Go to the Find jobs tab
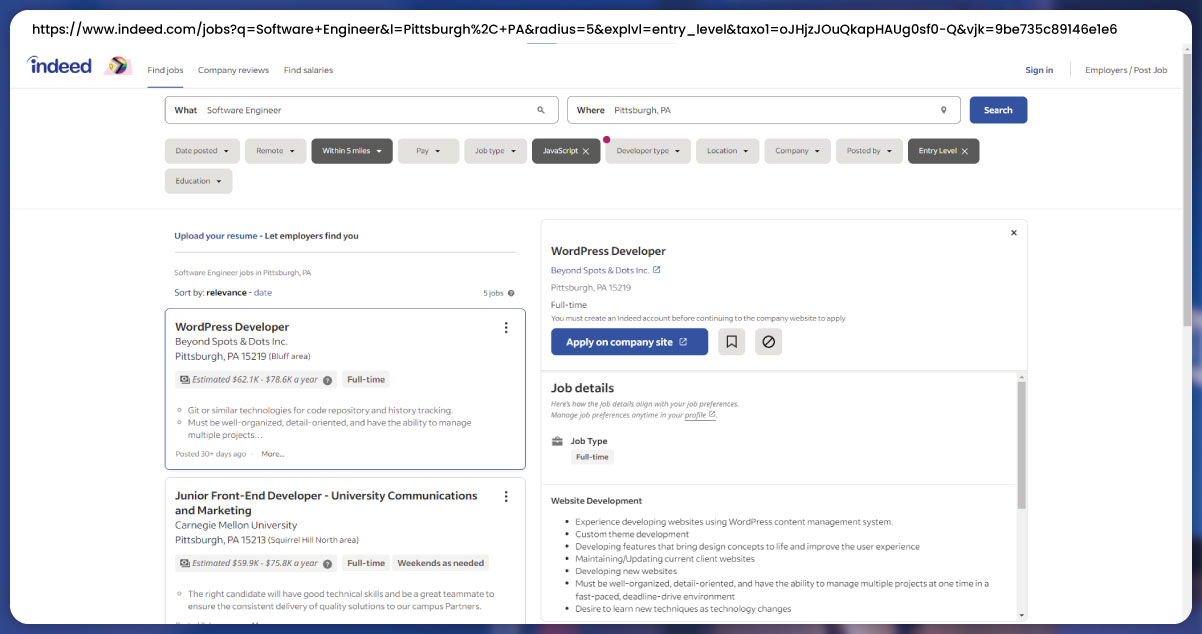This screenshot has height=634, width=1202. point(165,70)
